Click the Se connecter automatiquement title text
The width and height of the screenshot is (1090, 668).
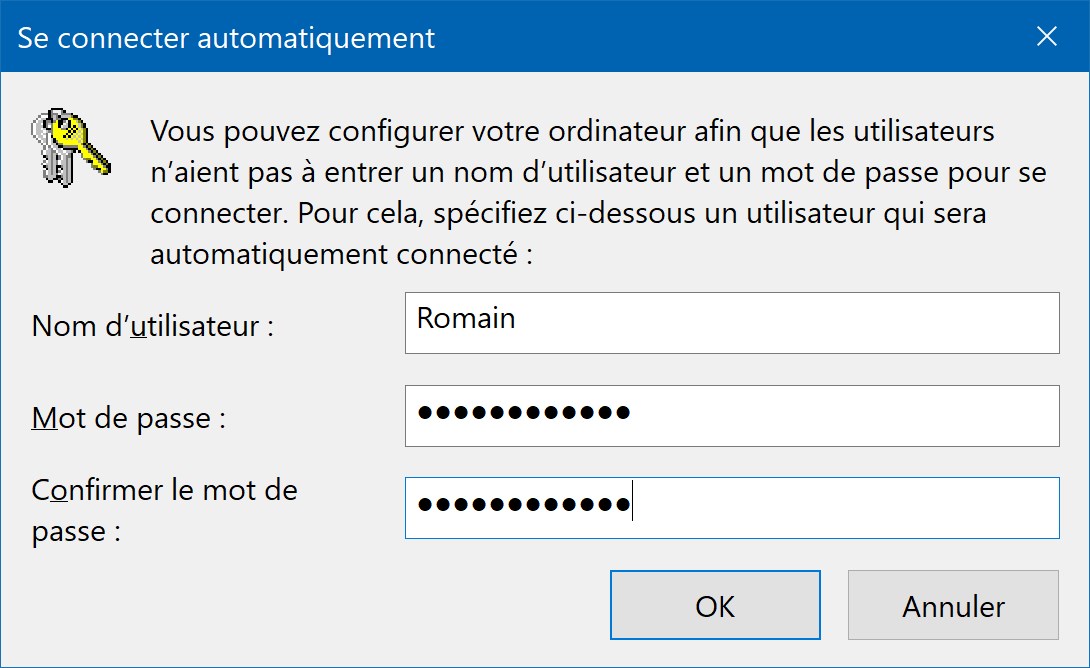[226, 38]
